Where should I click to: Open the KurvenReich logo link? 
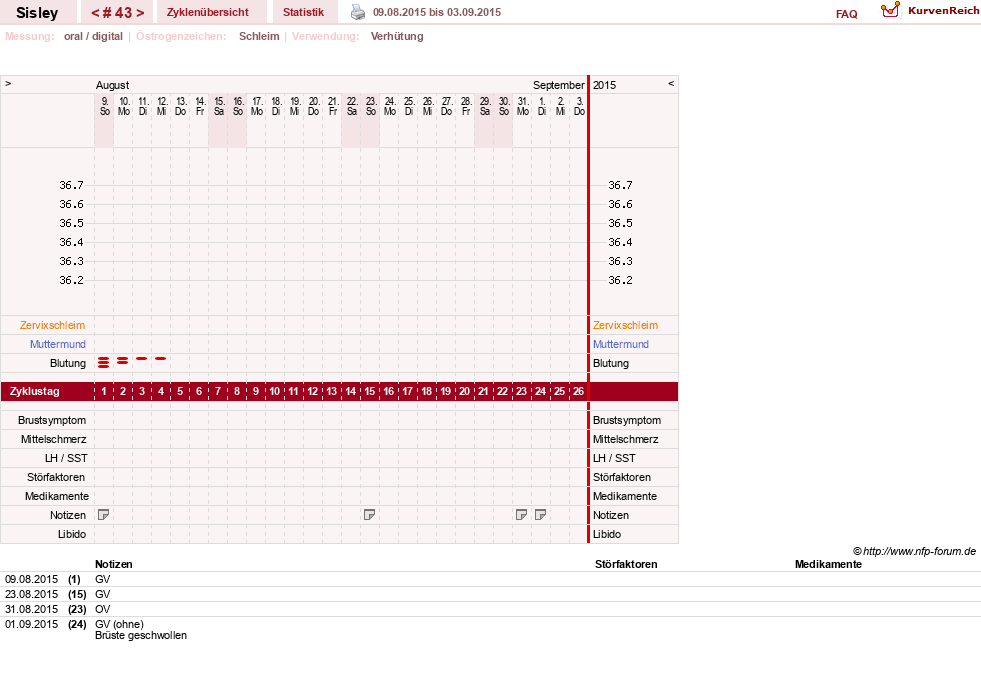930,11
